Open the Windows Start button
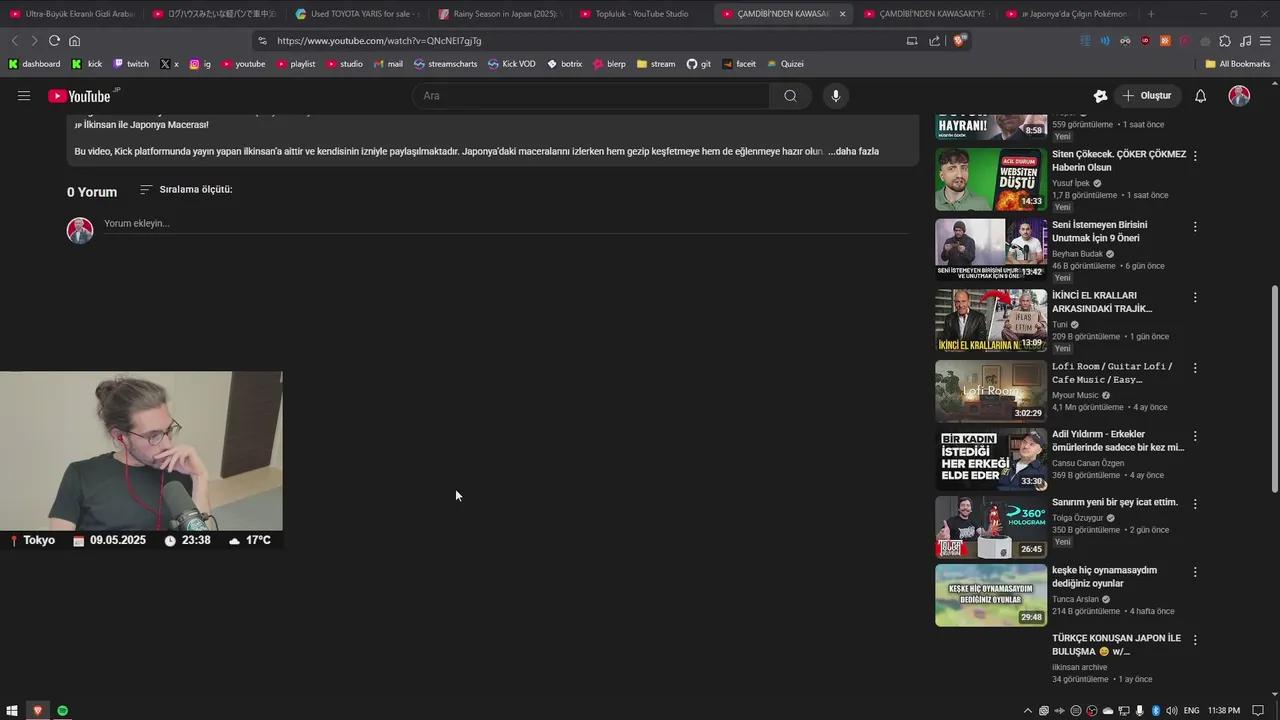This screenshot has width=1280, height=720. coord(12,710)
